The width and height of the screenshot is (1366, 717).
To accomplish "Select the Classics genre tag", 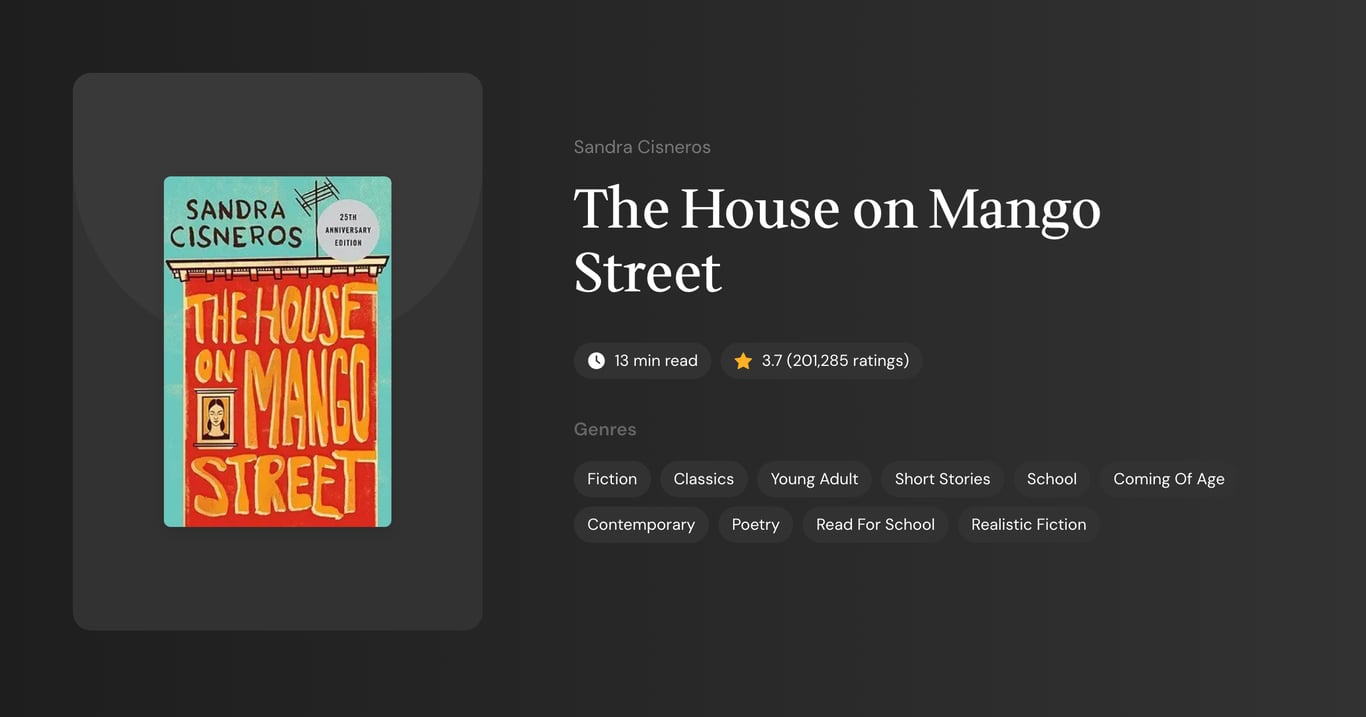I will pyautogui.click(x=703, y=479).
